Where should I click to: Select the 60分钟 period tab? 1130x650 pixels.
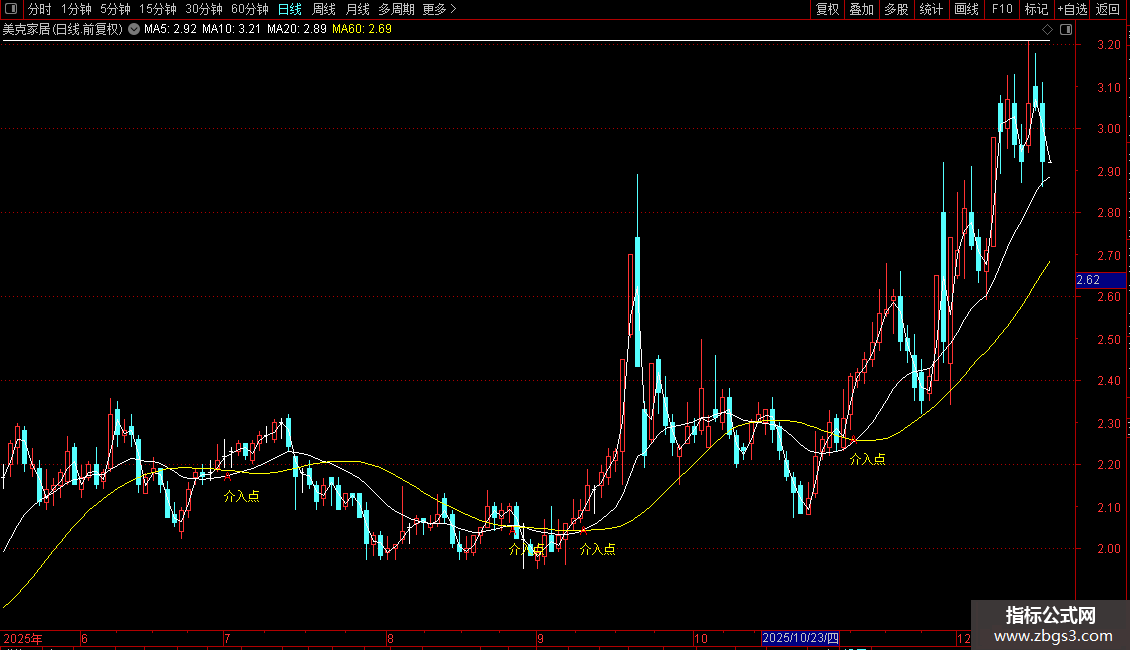[249, 9]
